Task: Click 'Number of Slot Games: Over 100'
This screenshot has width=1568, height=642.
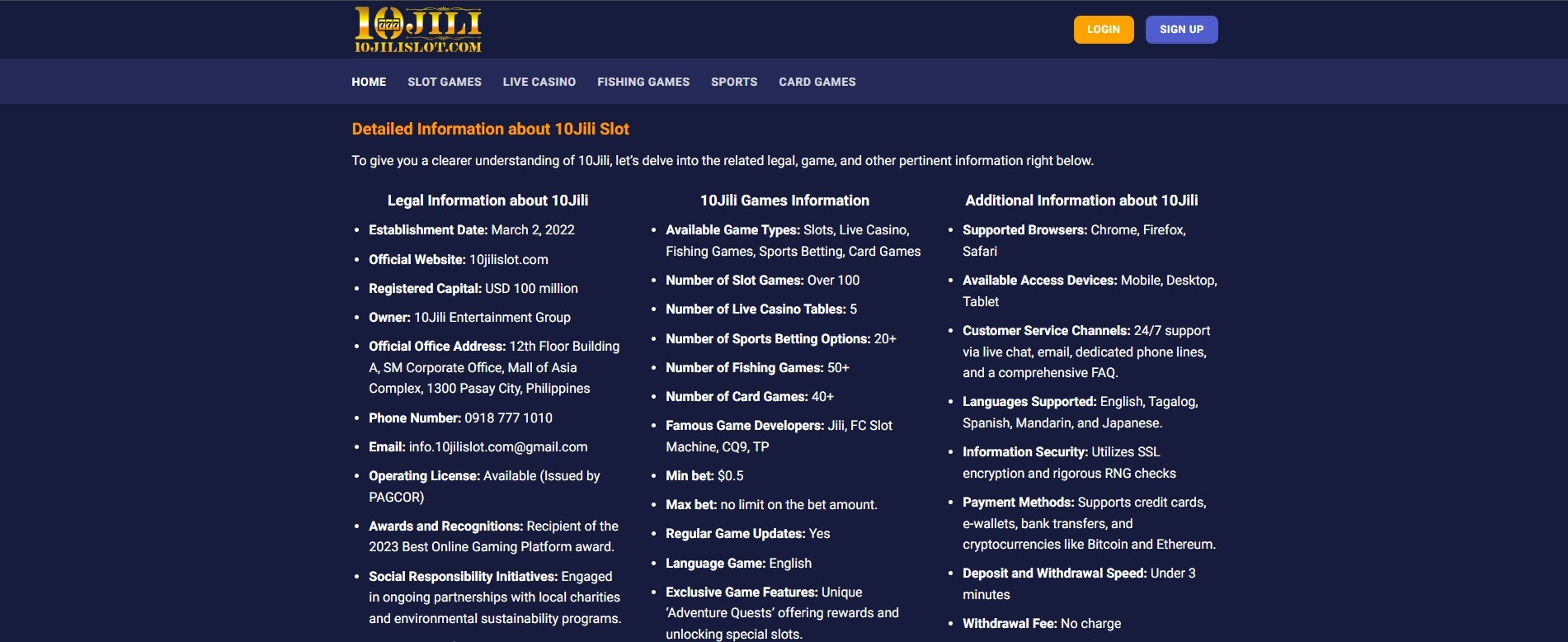Action: pyautogui.click(x=763, y=280)
